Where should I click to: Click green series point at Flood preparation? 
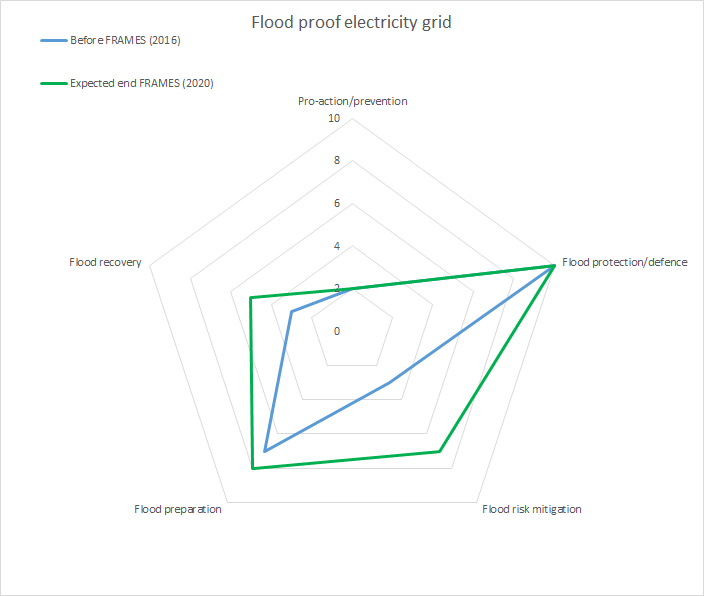252,469
